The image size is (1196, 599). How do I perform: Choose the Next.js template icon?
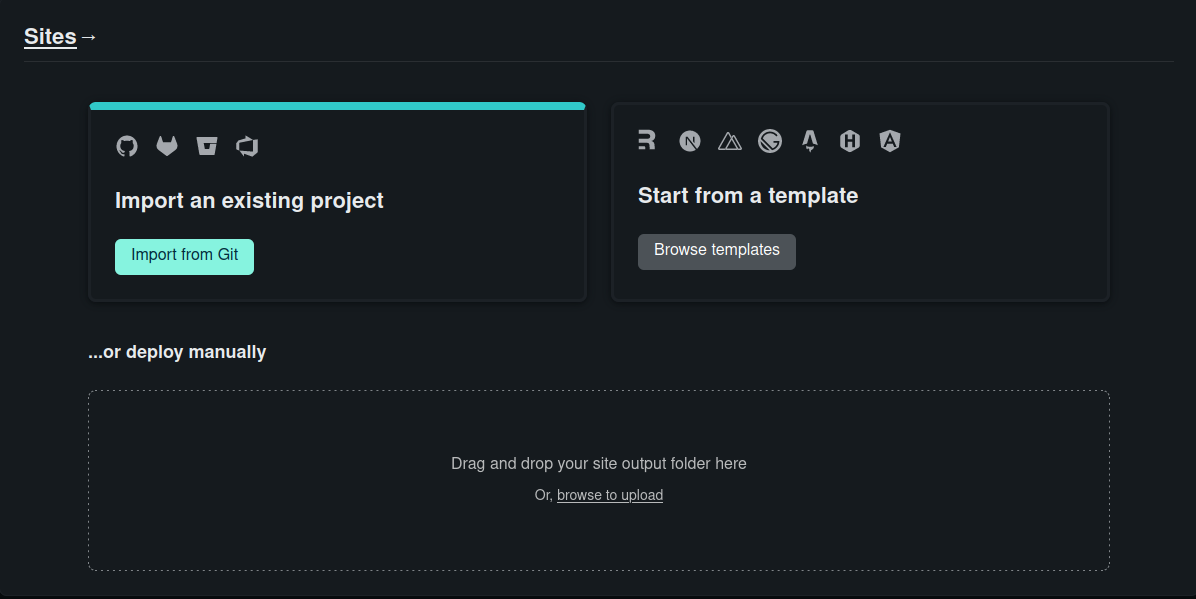tap(690, 141)
